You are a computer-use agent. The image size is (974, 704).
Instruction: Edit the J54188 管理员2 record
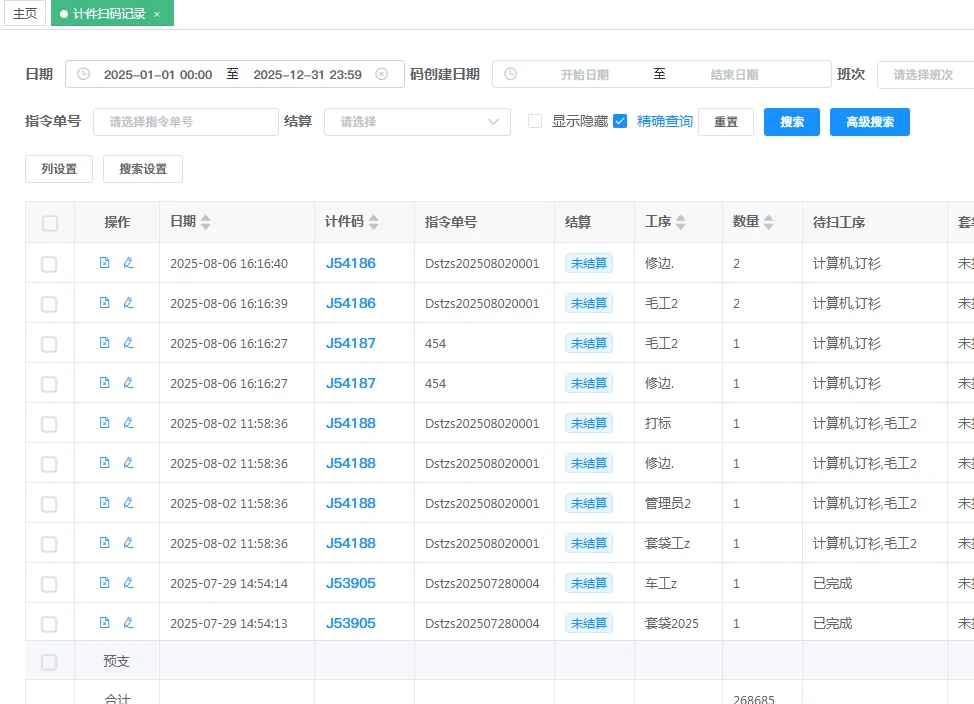[x=129, y=503]
